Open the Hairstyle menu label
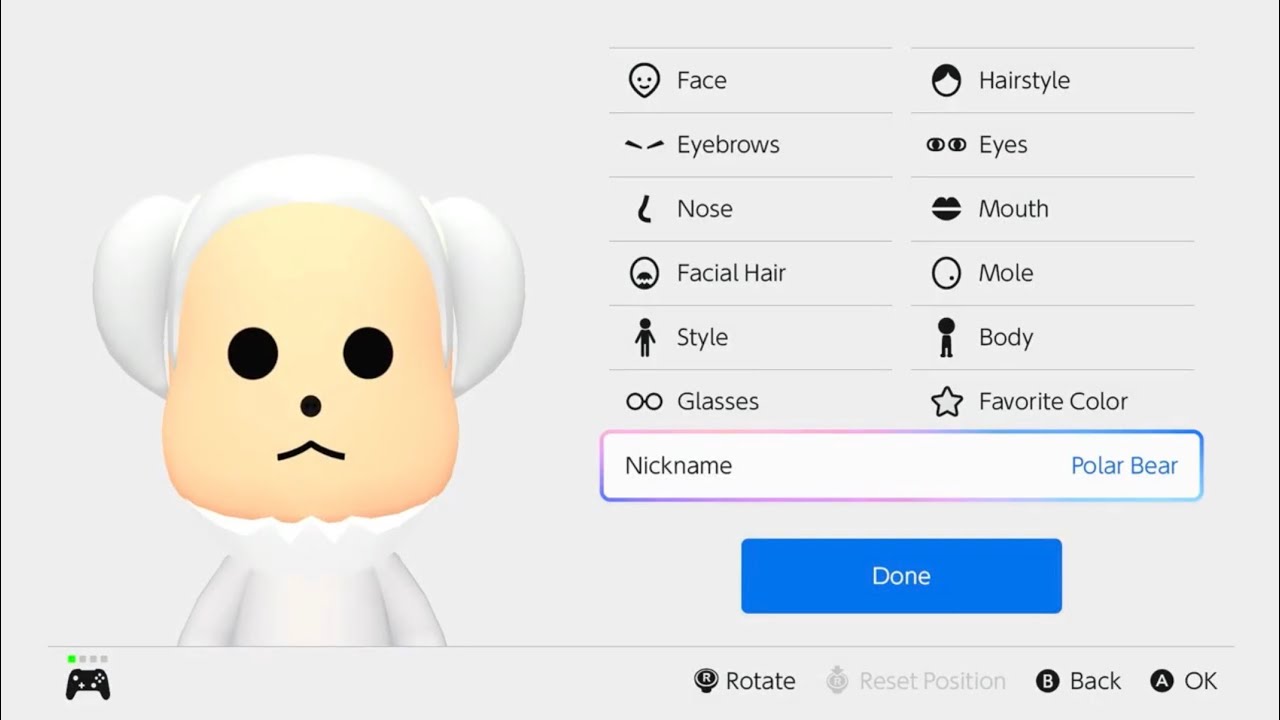This screenshot has height=720, width=1280. pos(1024,81)
